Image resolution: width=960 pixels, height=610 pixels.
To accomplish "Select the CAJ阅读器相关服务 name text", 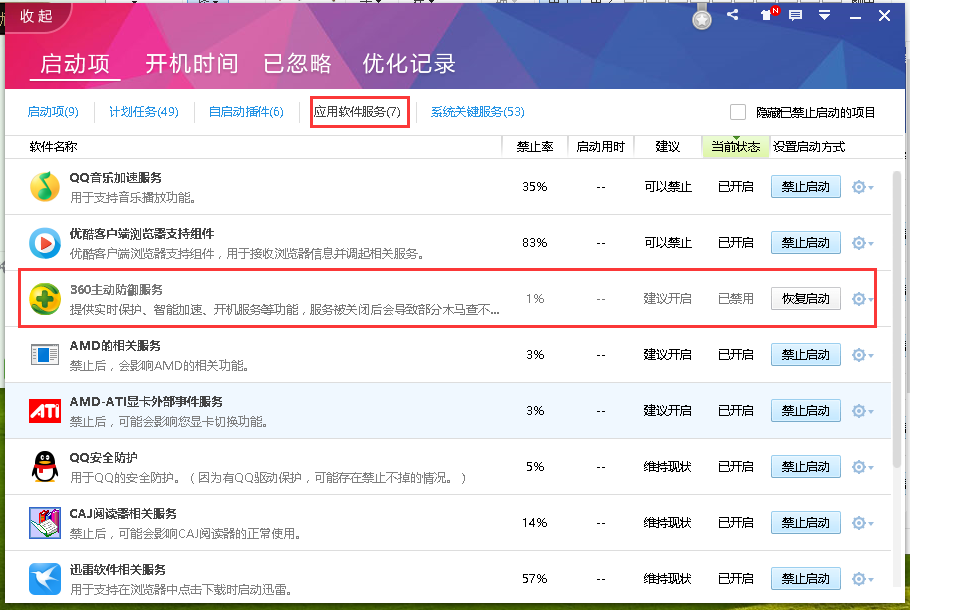I will (x=123, y=514).
